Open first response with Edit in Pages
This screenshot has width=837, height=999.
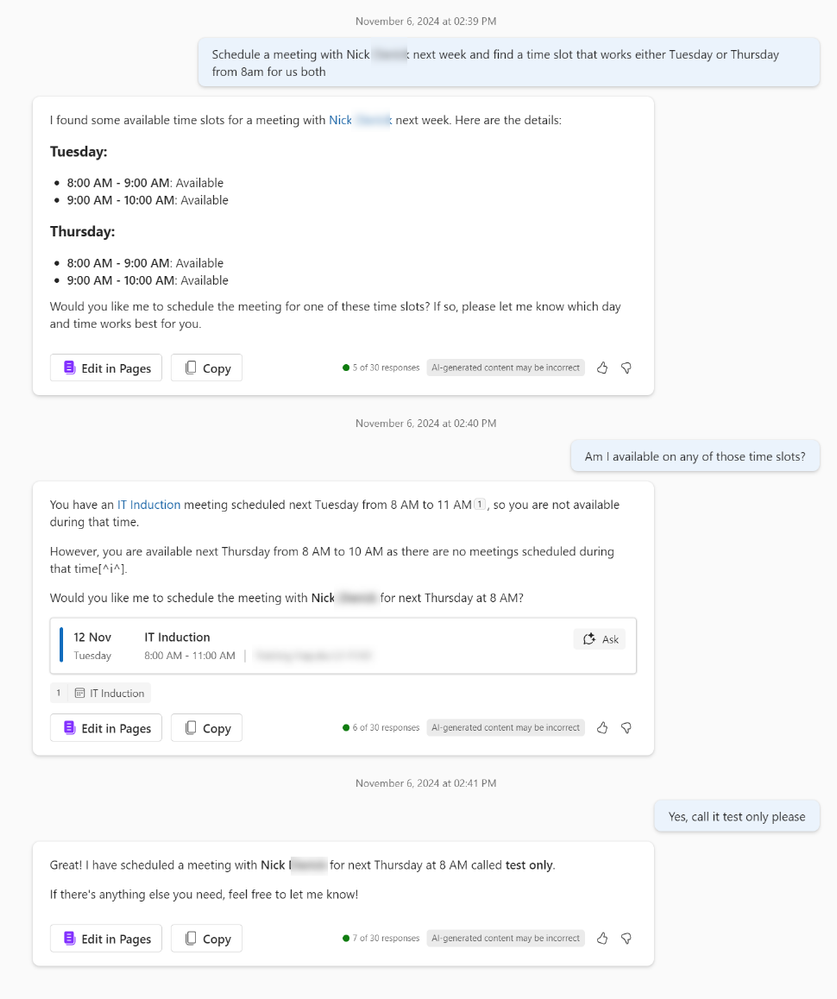click(x=106, y=368)
